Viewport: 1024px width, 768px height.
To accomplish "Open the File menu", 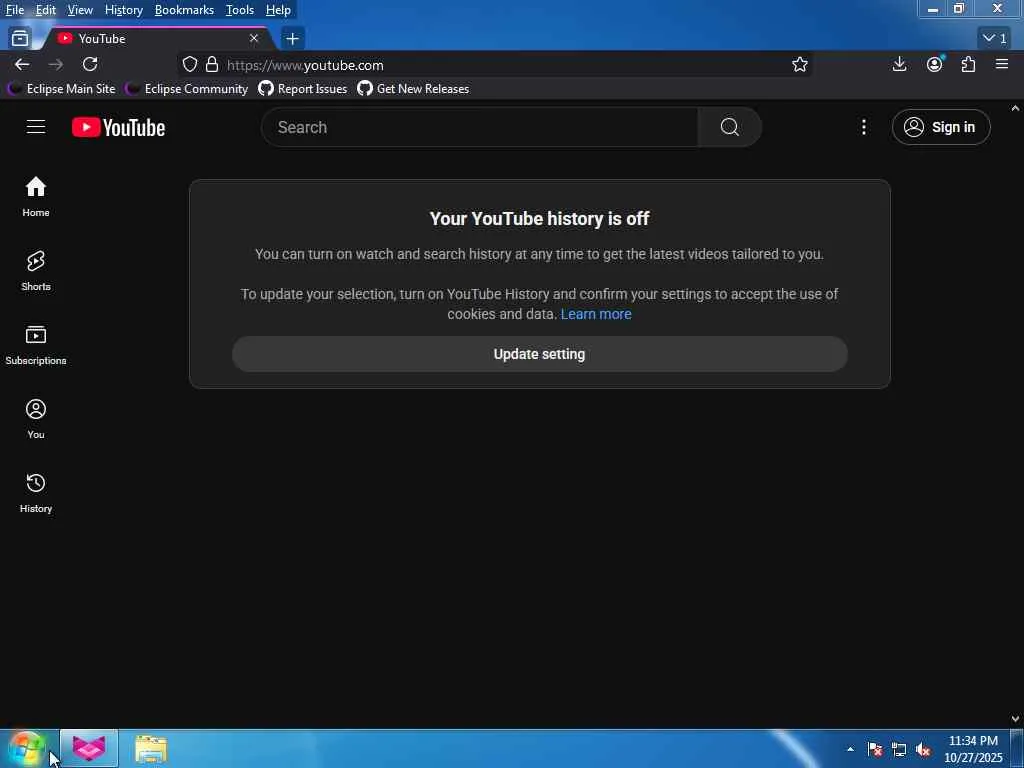I will pyautogui.click(x=14, y=10).
